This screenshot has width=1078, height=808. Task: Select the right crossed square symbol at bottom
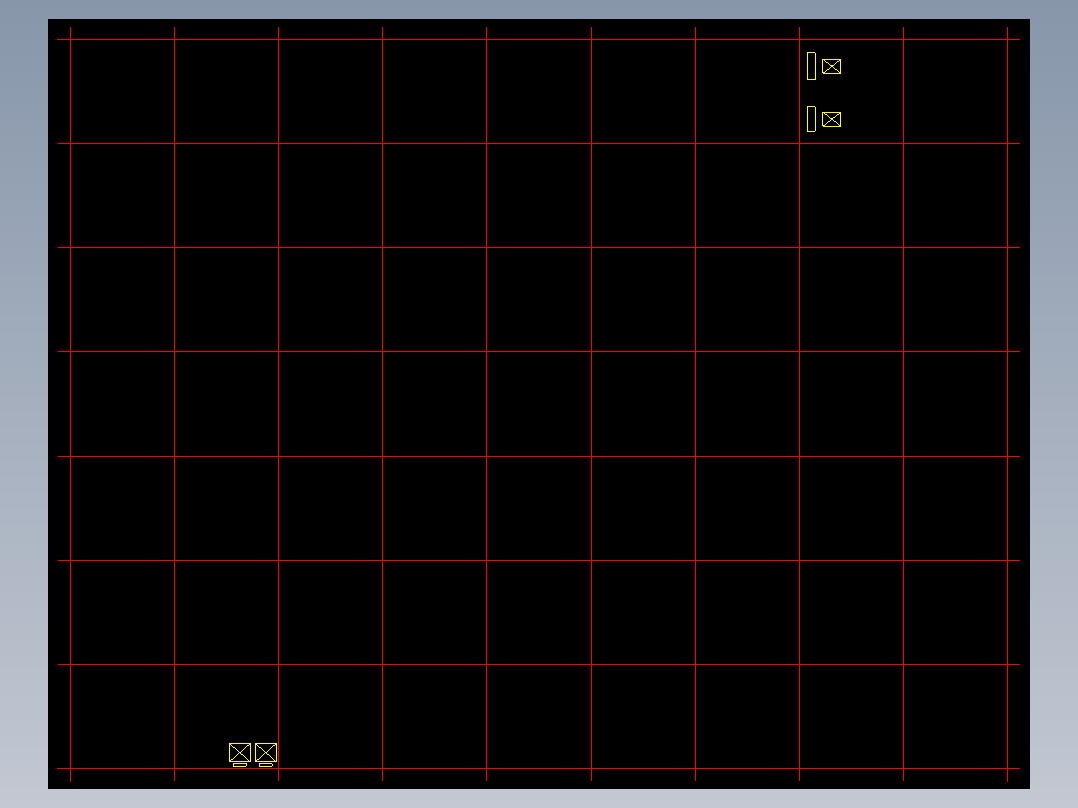point(266,752)
